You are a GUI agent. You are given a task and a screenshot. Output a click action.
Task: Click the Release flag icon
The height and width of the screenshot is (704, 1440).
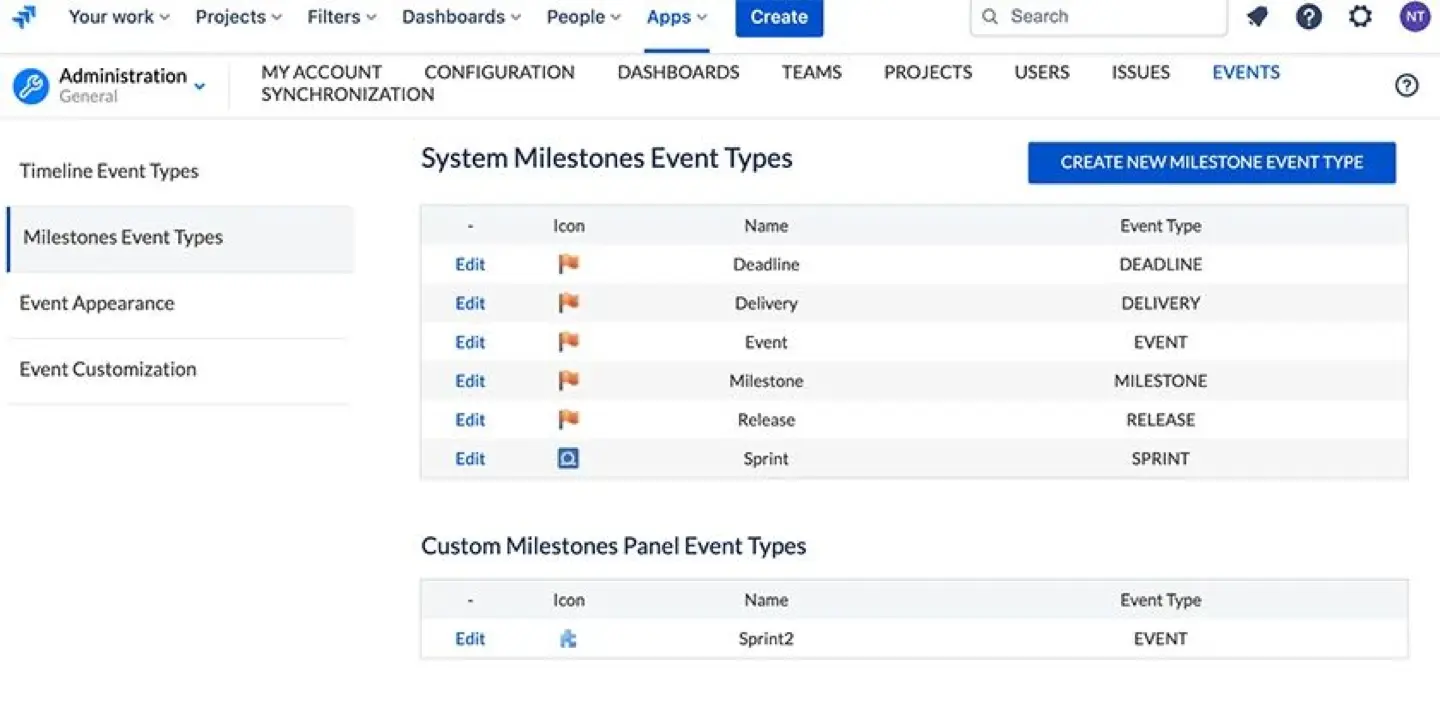568,420
